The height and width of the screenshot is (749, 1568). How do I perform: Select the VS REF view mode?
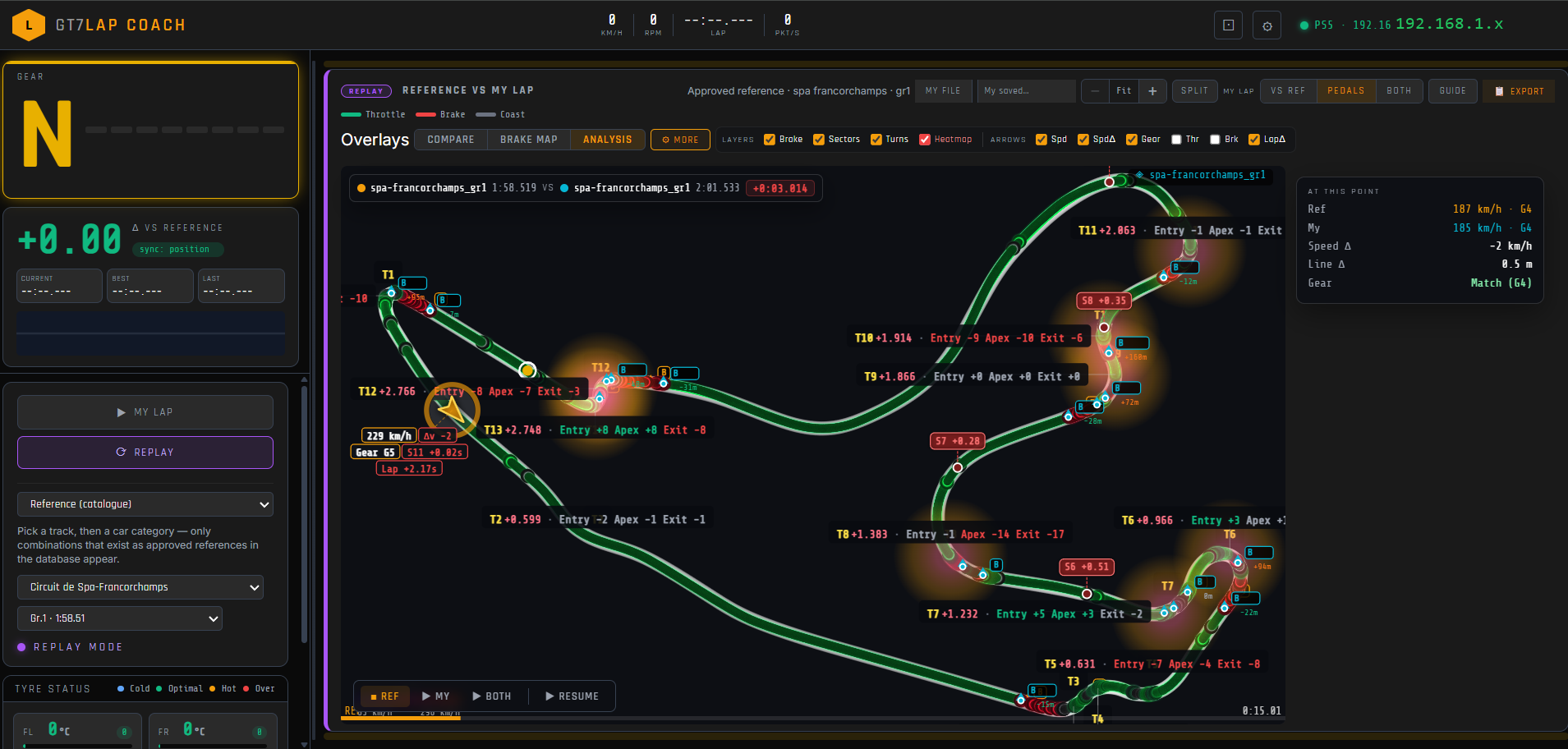pos(1288,91)
